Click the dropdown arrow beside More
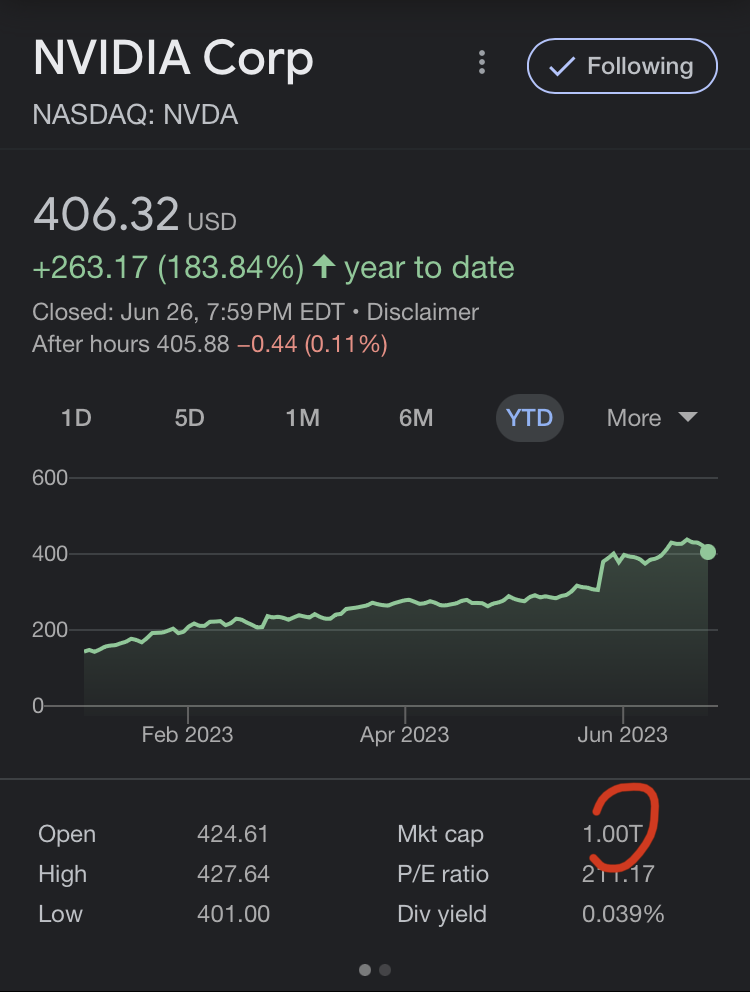 click(687, 417)
